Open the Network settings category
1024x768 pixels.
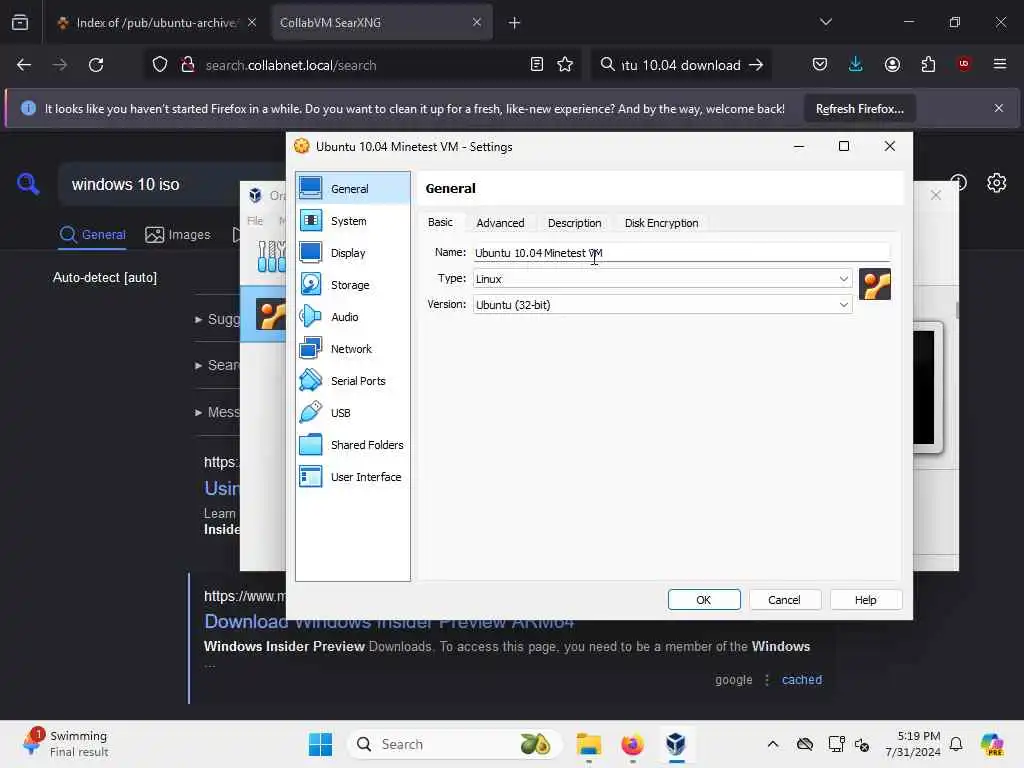click(353, 349)
